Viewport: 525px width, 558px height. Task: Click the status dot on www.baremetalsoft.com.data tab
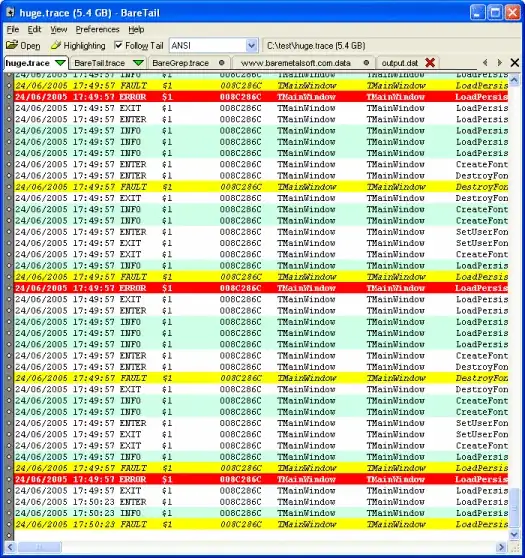[x=366, y=63]
